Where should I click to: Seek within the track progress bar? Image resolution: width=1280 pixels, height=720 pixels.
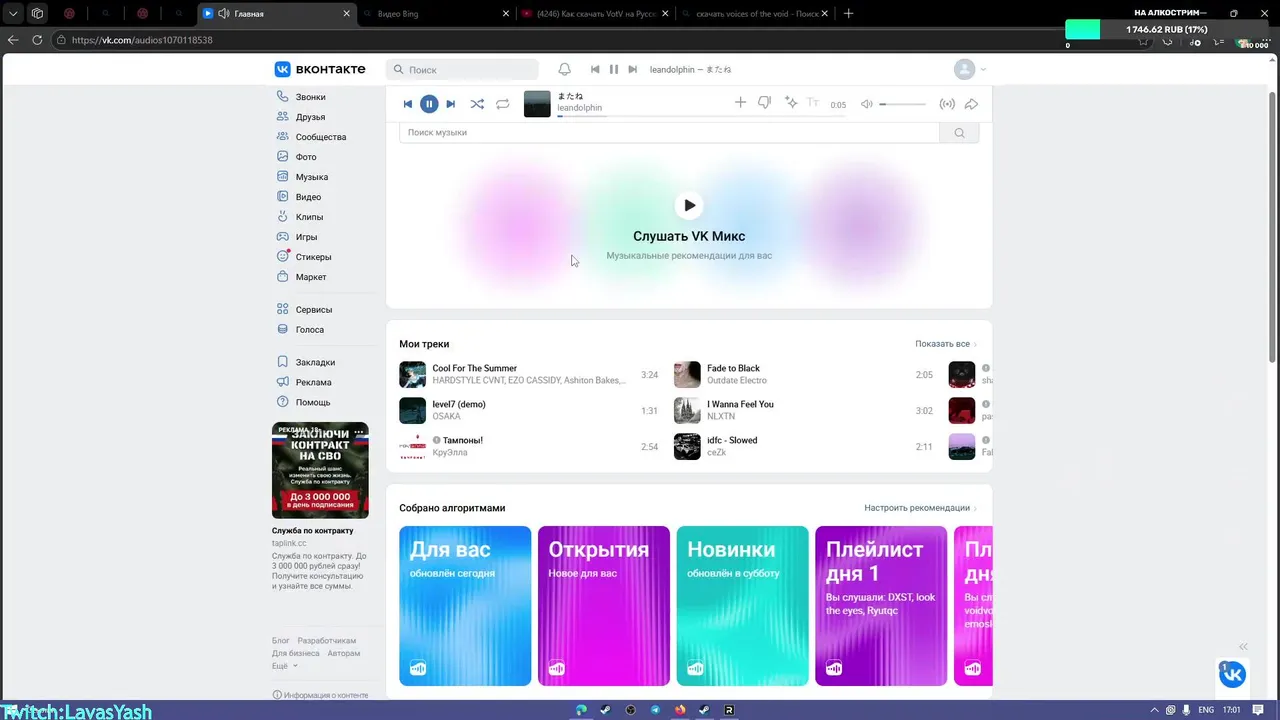[x=701, y=116]
